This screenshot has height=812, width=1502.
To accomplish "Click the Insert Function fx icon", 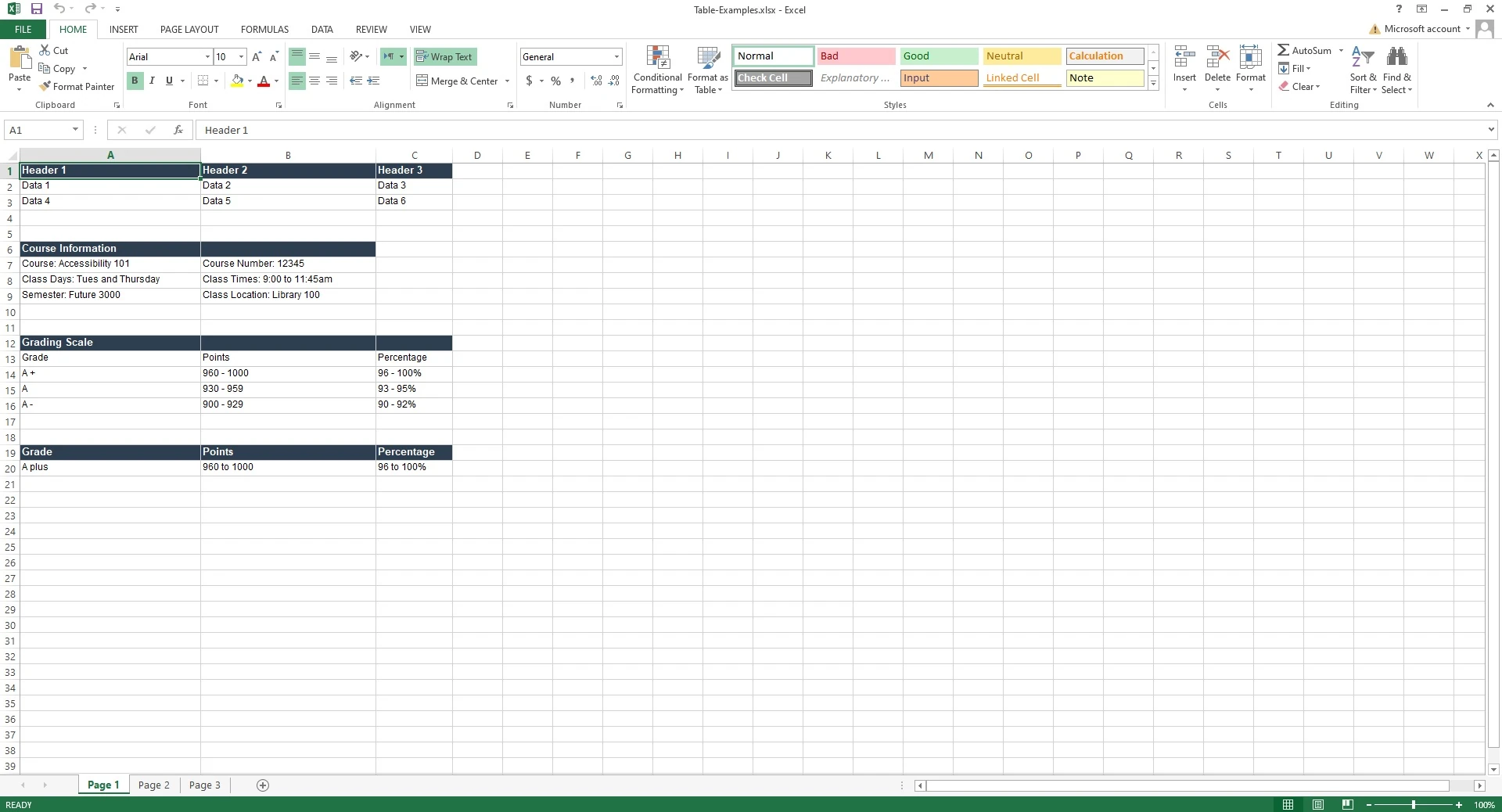I will 178,130.
